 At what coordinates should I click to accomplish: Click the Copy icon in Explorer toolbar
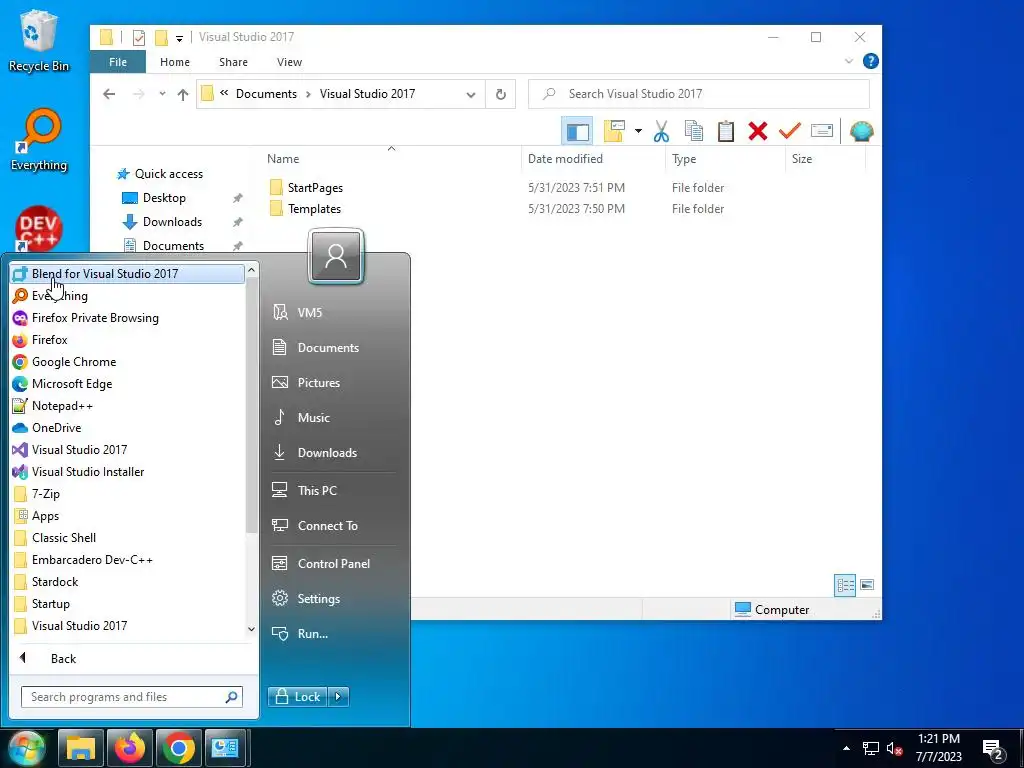coord(694,131)
